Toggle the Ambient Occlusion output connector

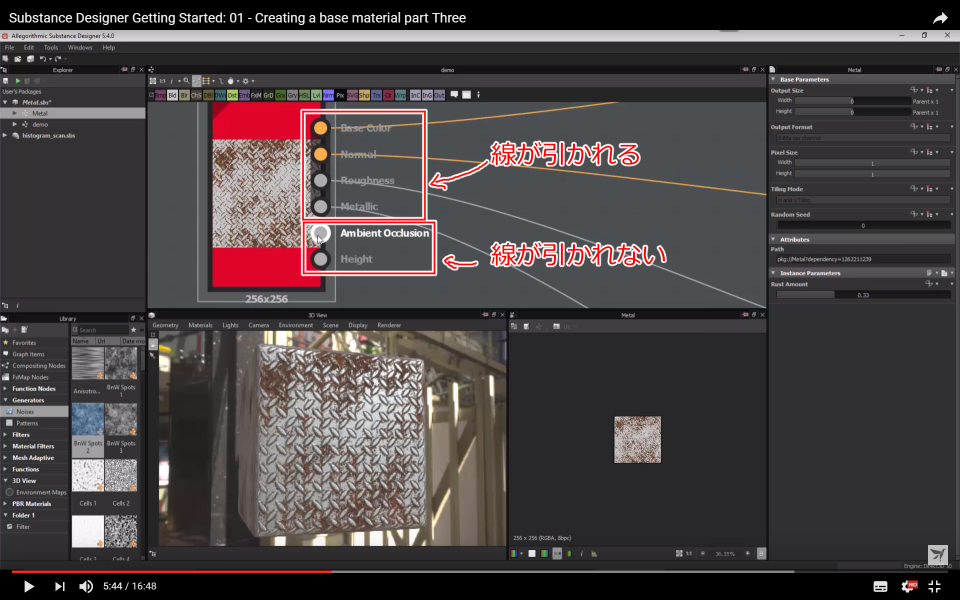click(320, 233)
